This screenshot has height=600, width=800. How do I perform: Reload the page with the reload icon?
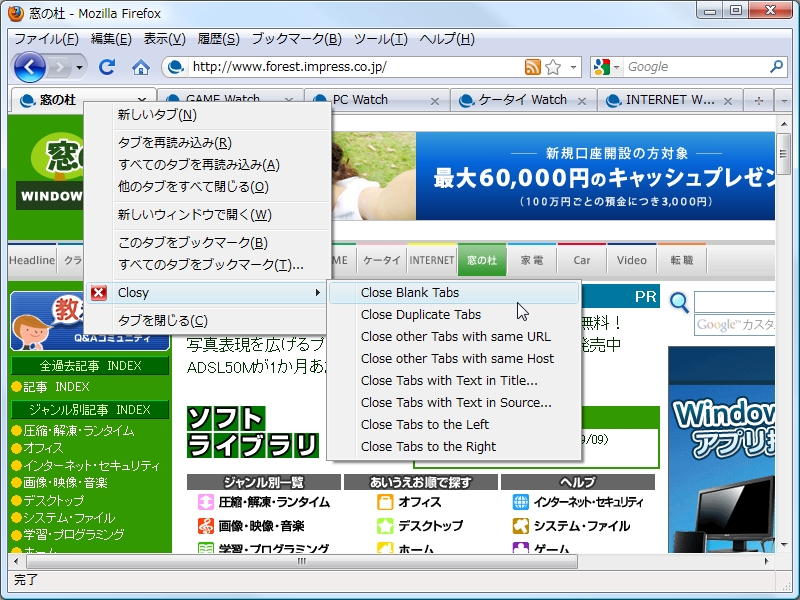[x=107, y=66]
